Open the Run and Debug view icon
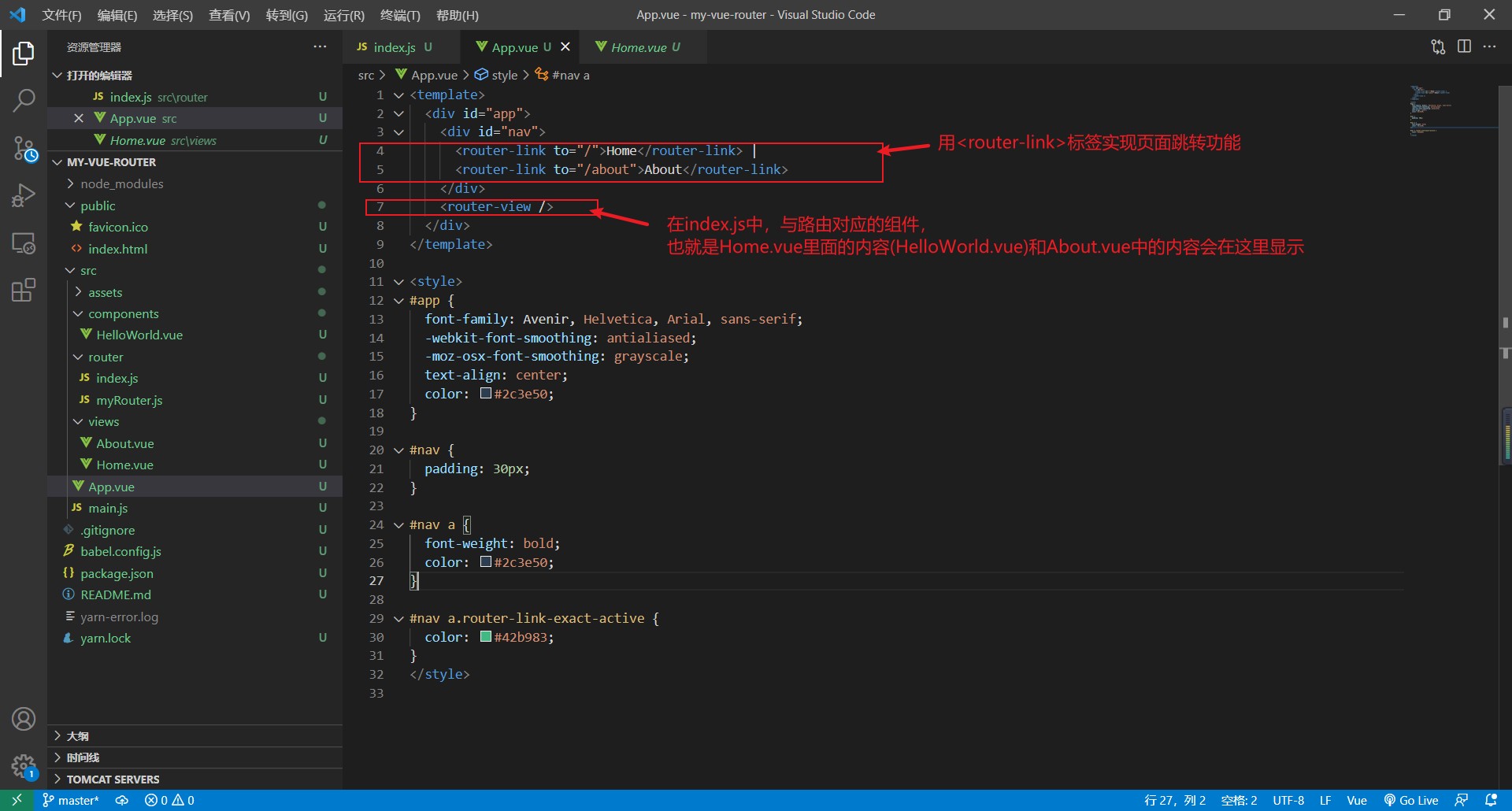This screenshot has height=811, width=1512. pos(24,195)
